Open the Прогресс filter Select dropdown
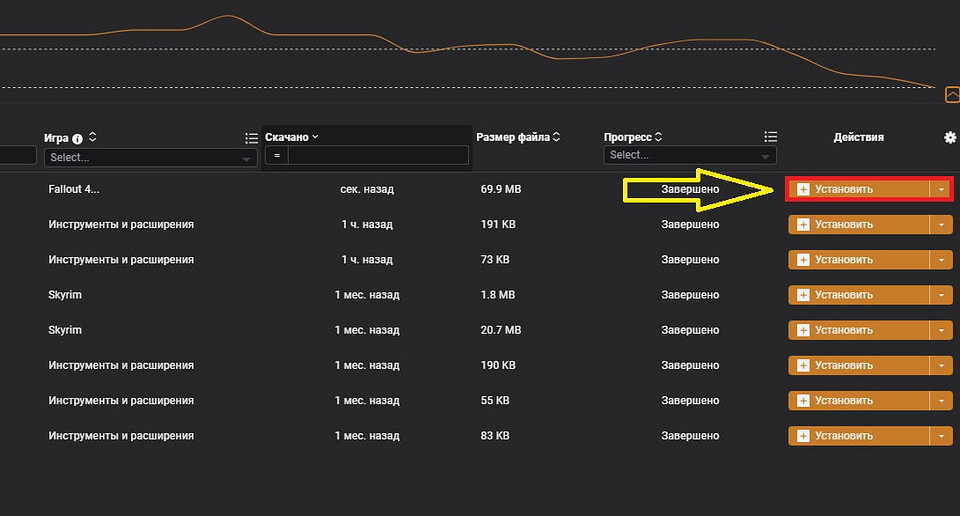Screen dimensions: 960x516 [x=690, y=155]
